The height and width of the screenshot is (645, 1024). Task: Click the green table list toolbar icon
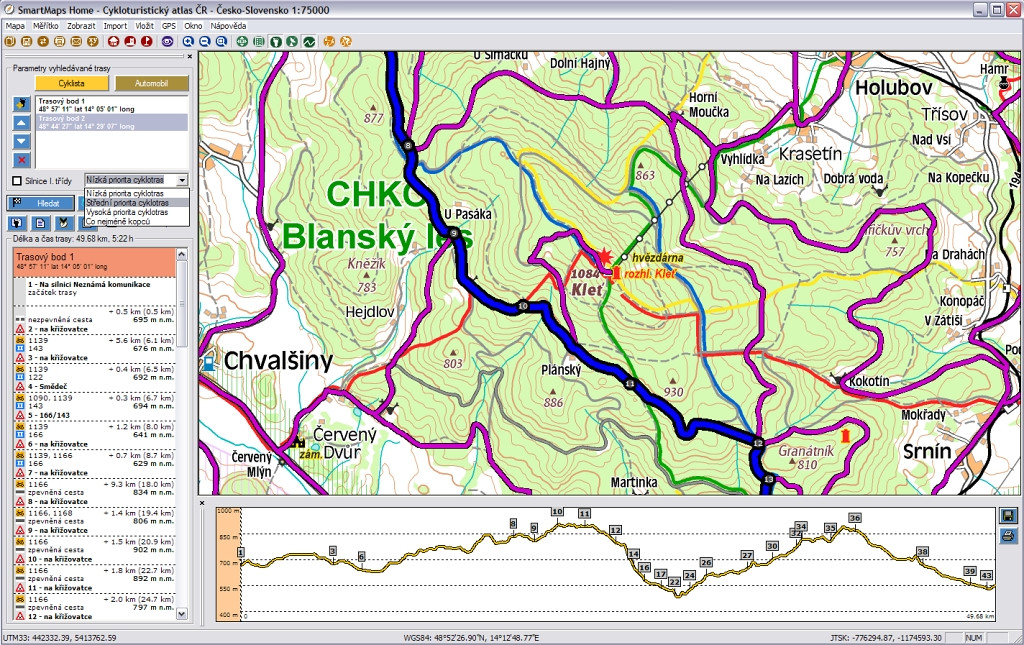pos(259,41)
